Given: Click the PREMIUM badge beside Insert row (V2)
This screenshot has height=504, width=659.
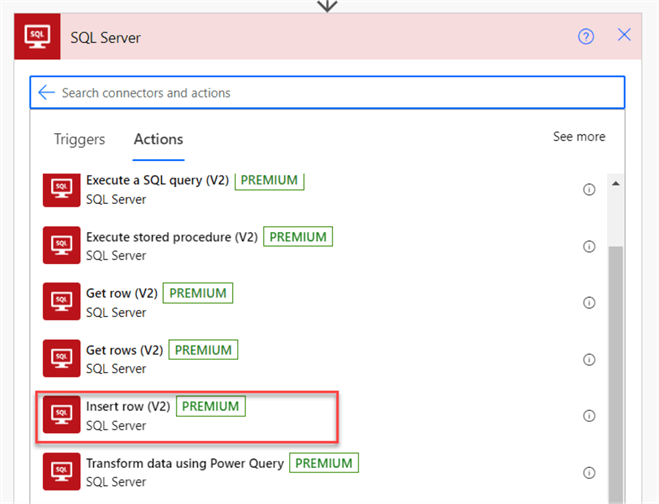Looking at the screenshot, I should tap(211, 406).
